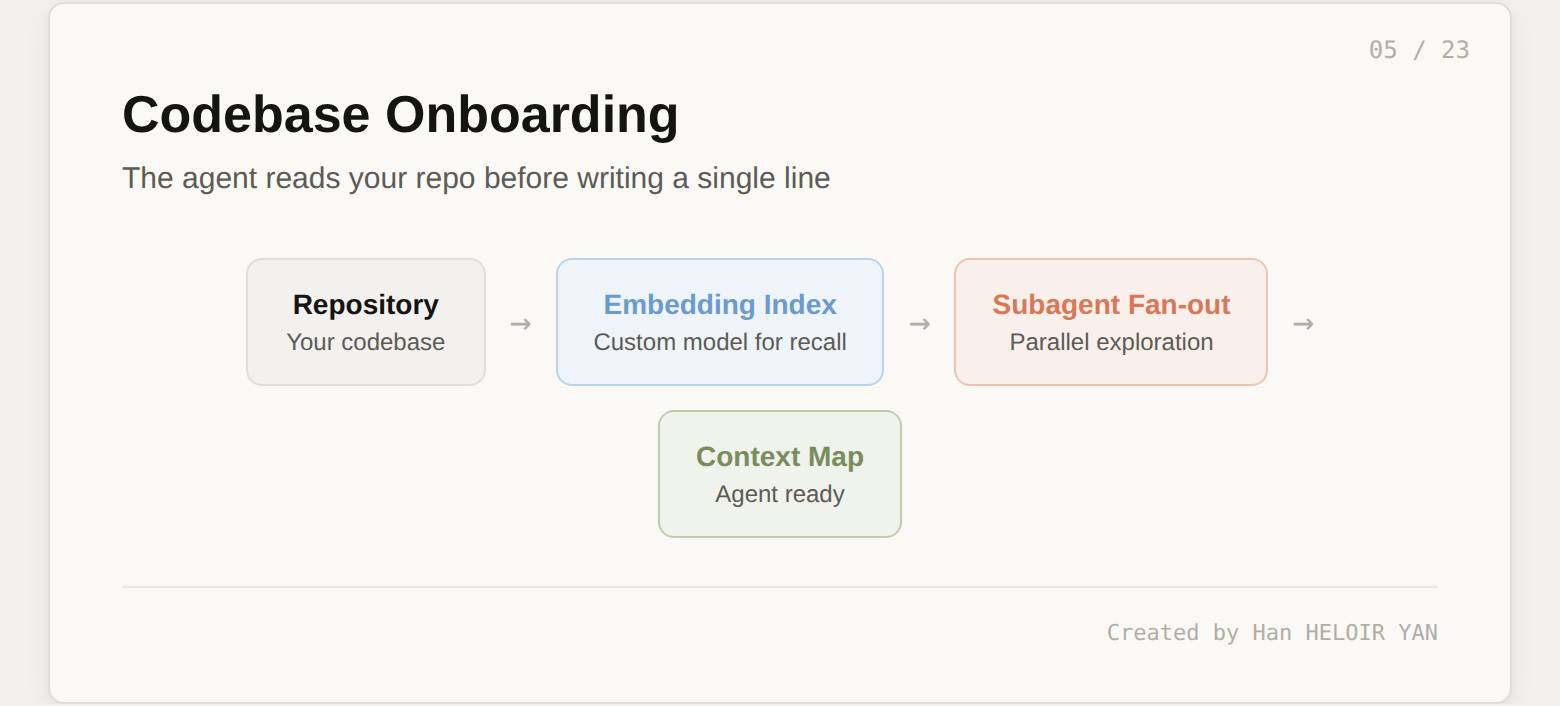1560x706 pixels.
Task: Click the arrow between Embedding Index and Subagent Fan-out
Action: pyautogui.click(x=920, y=324)
